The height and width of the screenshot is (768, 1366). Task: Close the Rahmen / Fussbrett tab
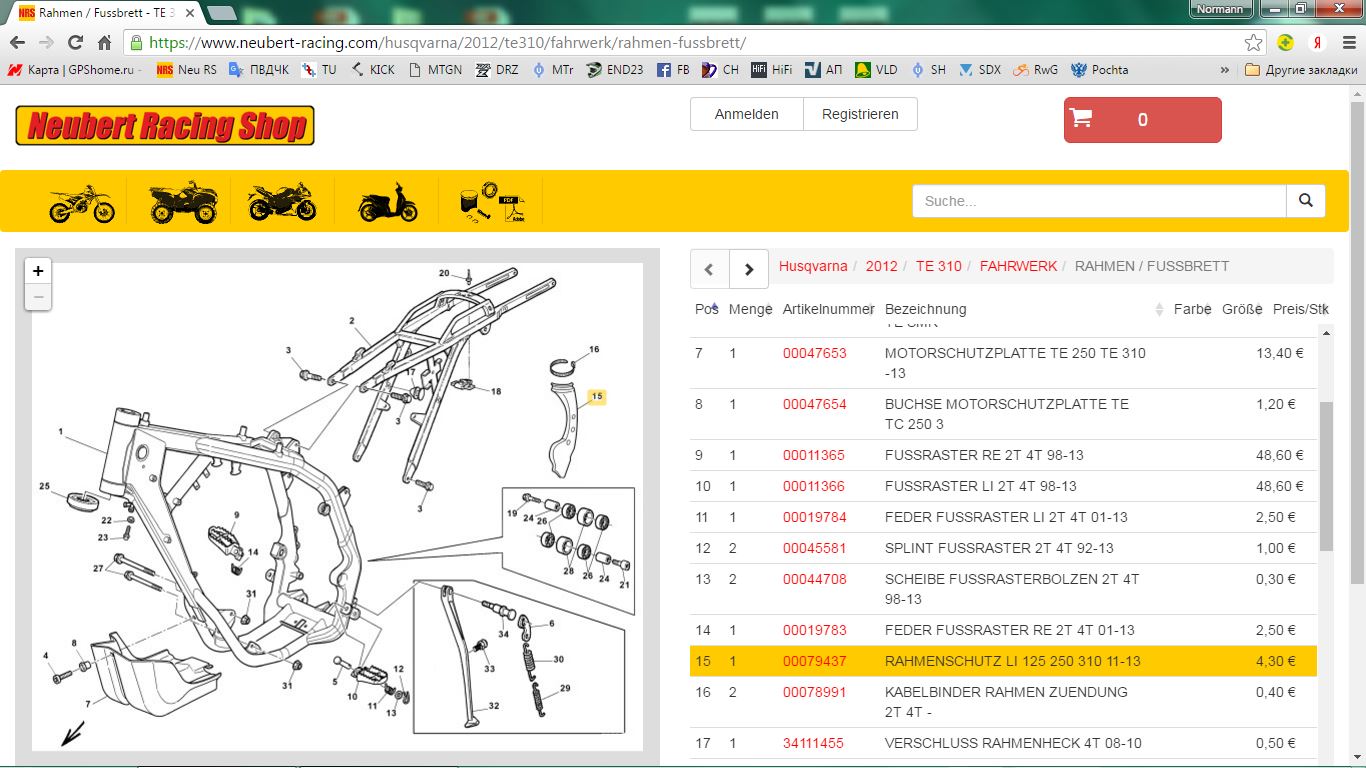190,13
